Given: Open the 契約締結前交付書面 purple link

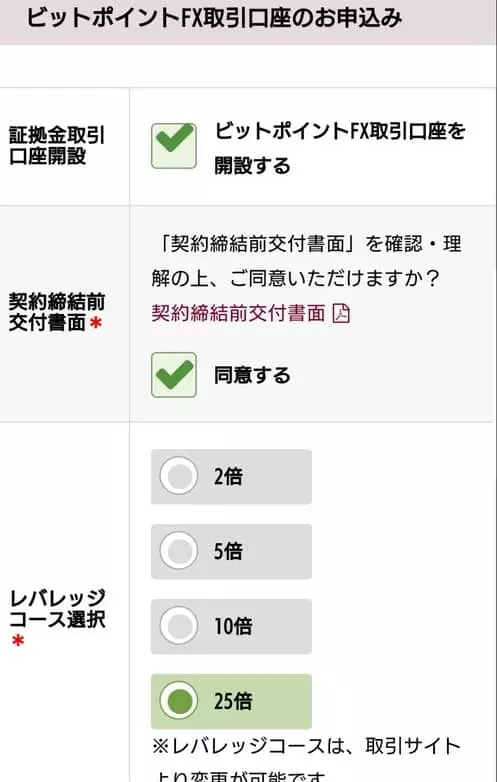Looking at the screenshot, I should tap(238, 314).
